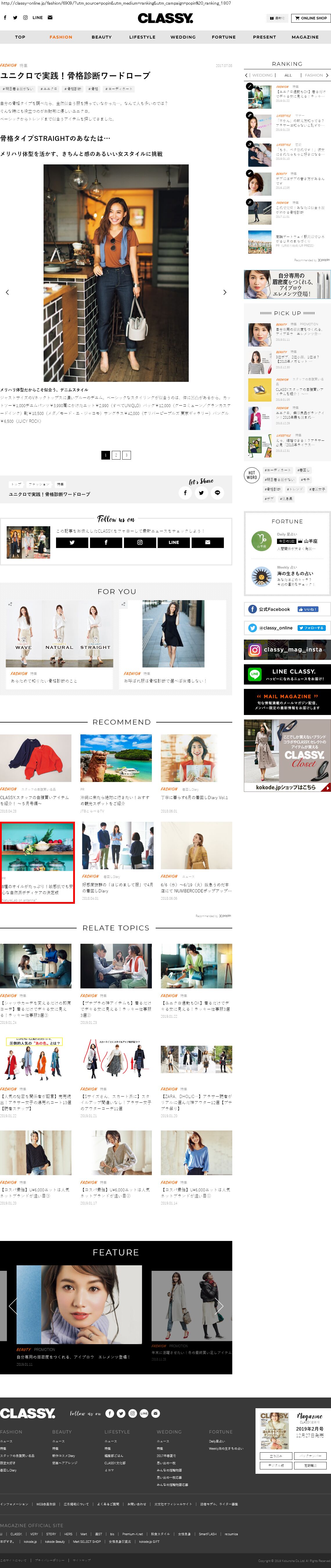
Task: Switch the ranking list to the WEDDING tab
Action: click(263, 75)
